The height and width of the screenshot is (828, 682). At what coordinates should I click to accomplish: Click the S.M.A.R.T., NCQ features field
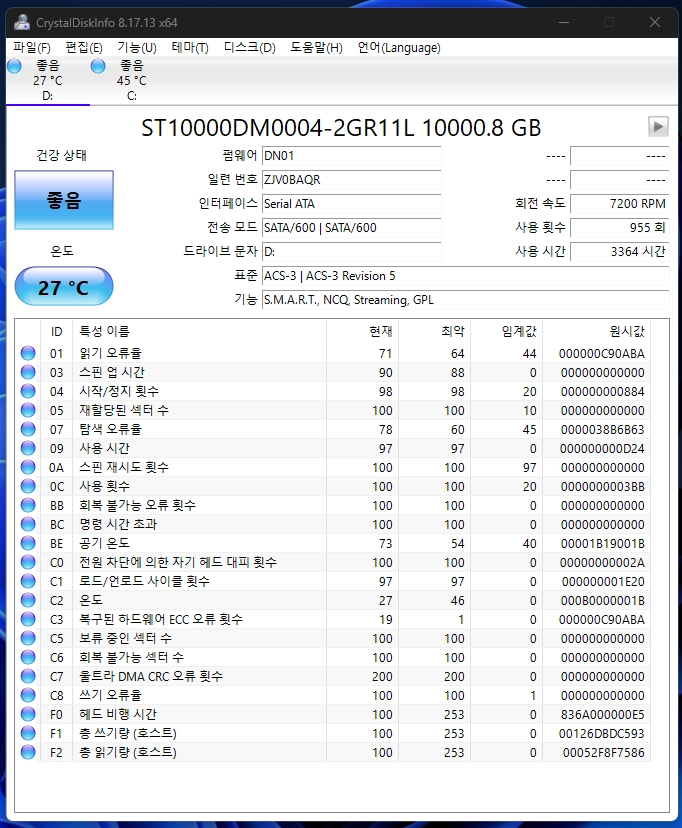pos(466,300)
